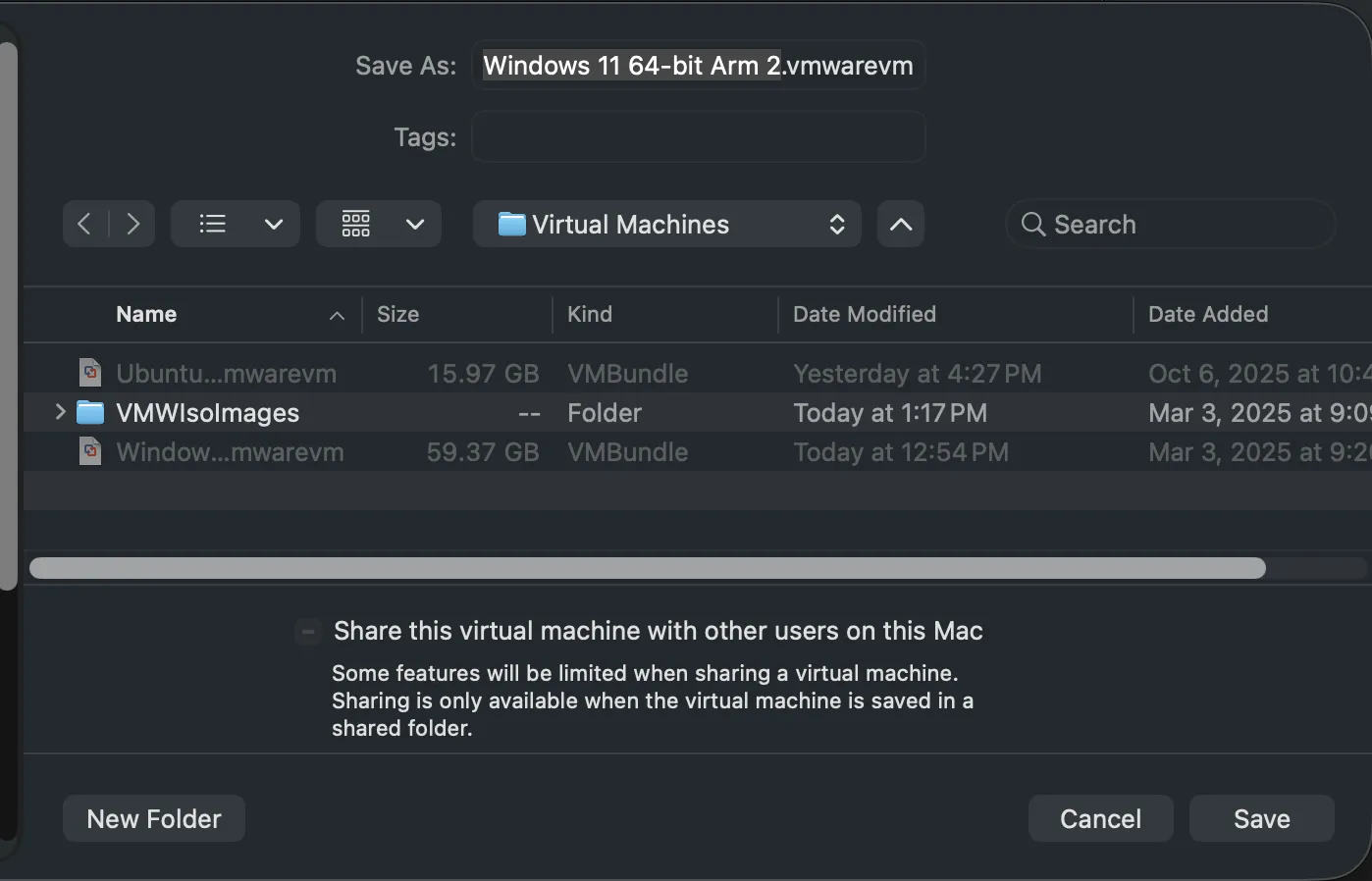Click the New Folder button

tap(154, 818)
